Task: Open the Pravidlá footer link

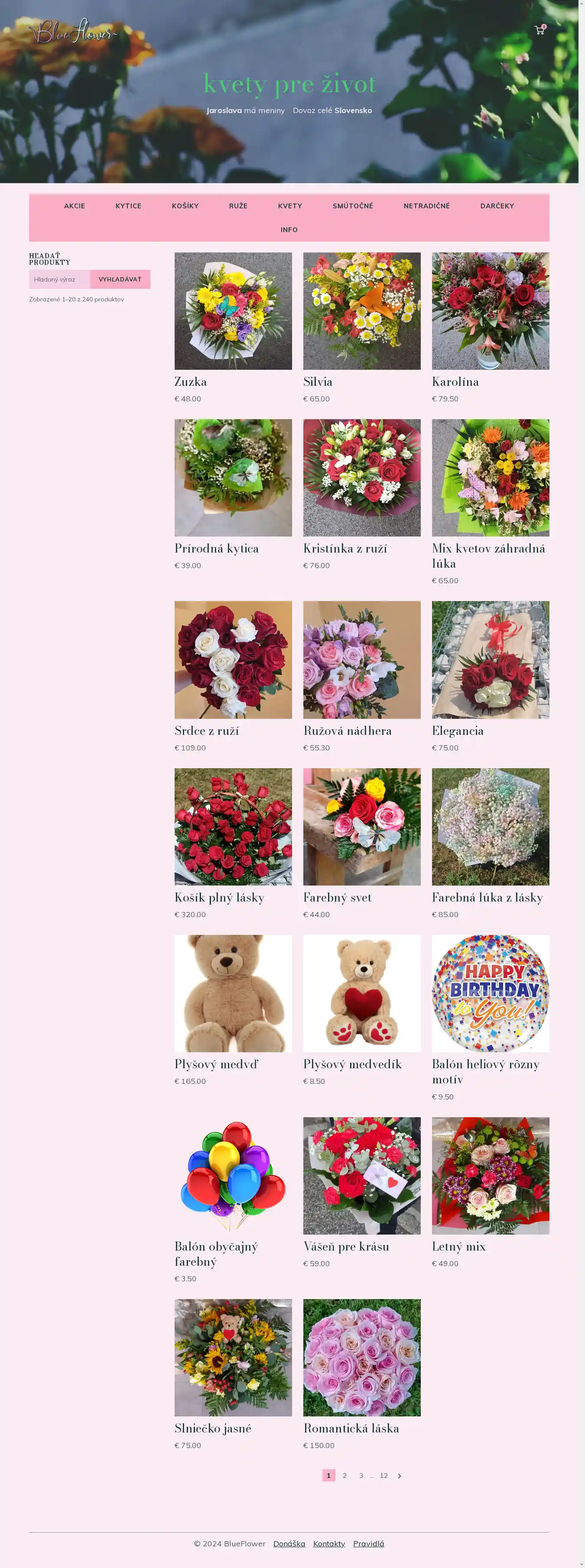Action: (x=369, y=1544)
